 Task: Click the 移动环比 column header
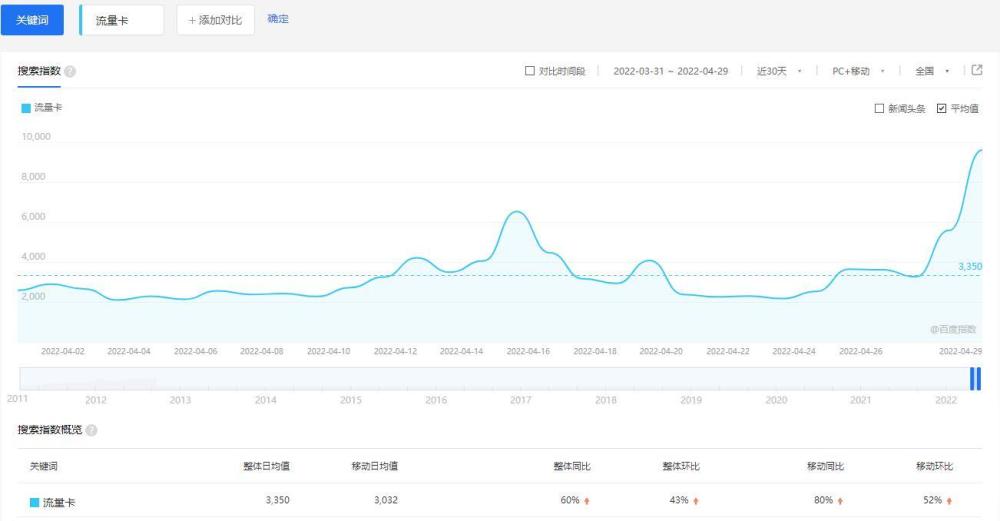[934, 466]
